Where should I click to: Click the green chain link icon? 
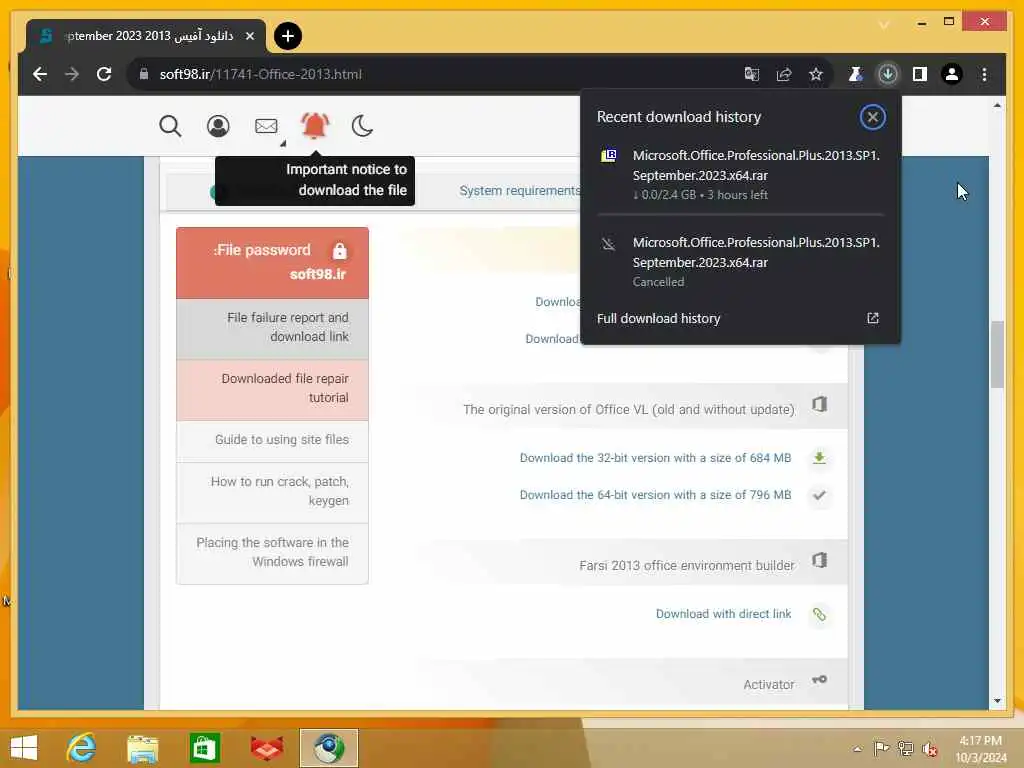pos(819,615)
